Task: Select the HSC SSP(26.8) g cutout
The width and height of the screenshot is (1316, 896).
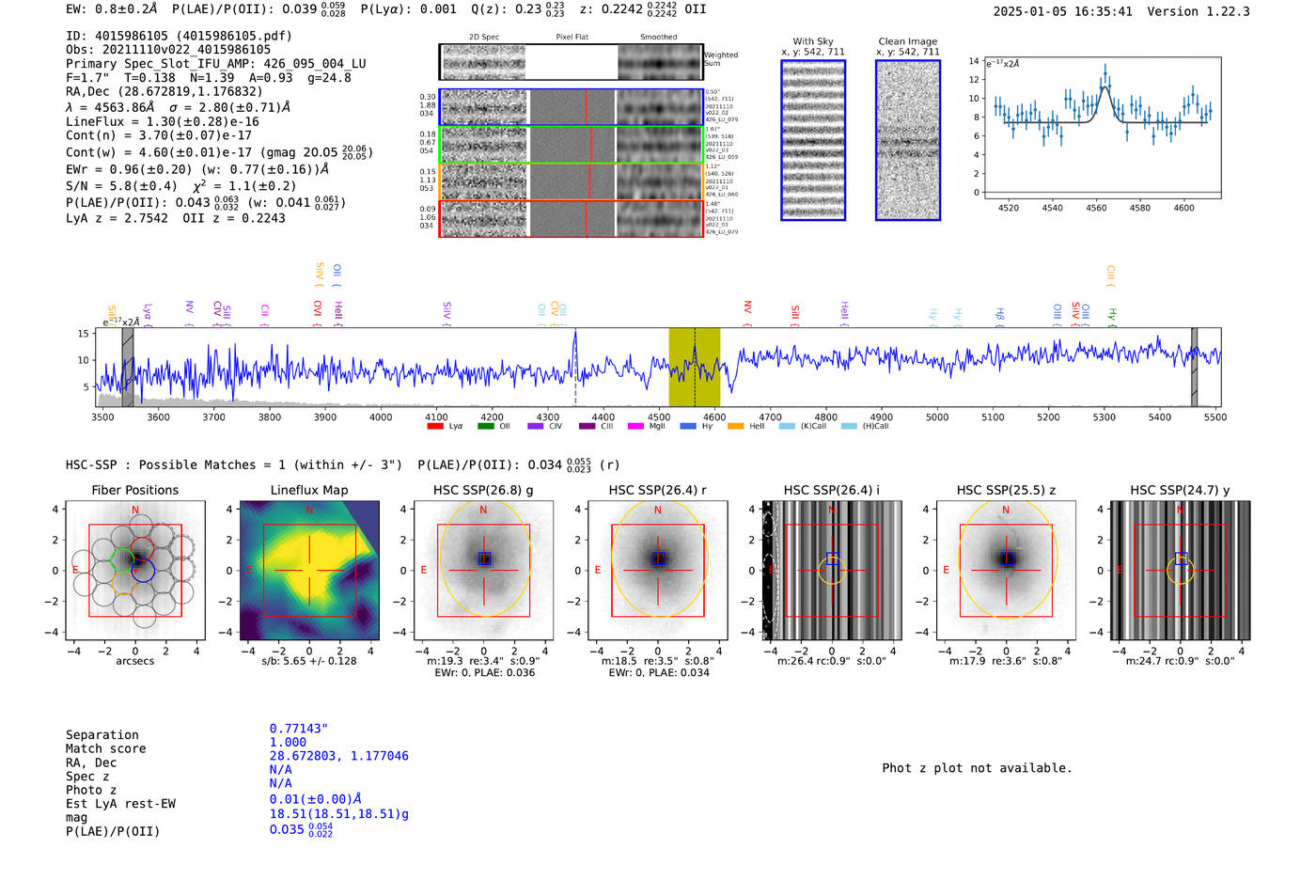Action: click(x=483, y=571)
